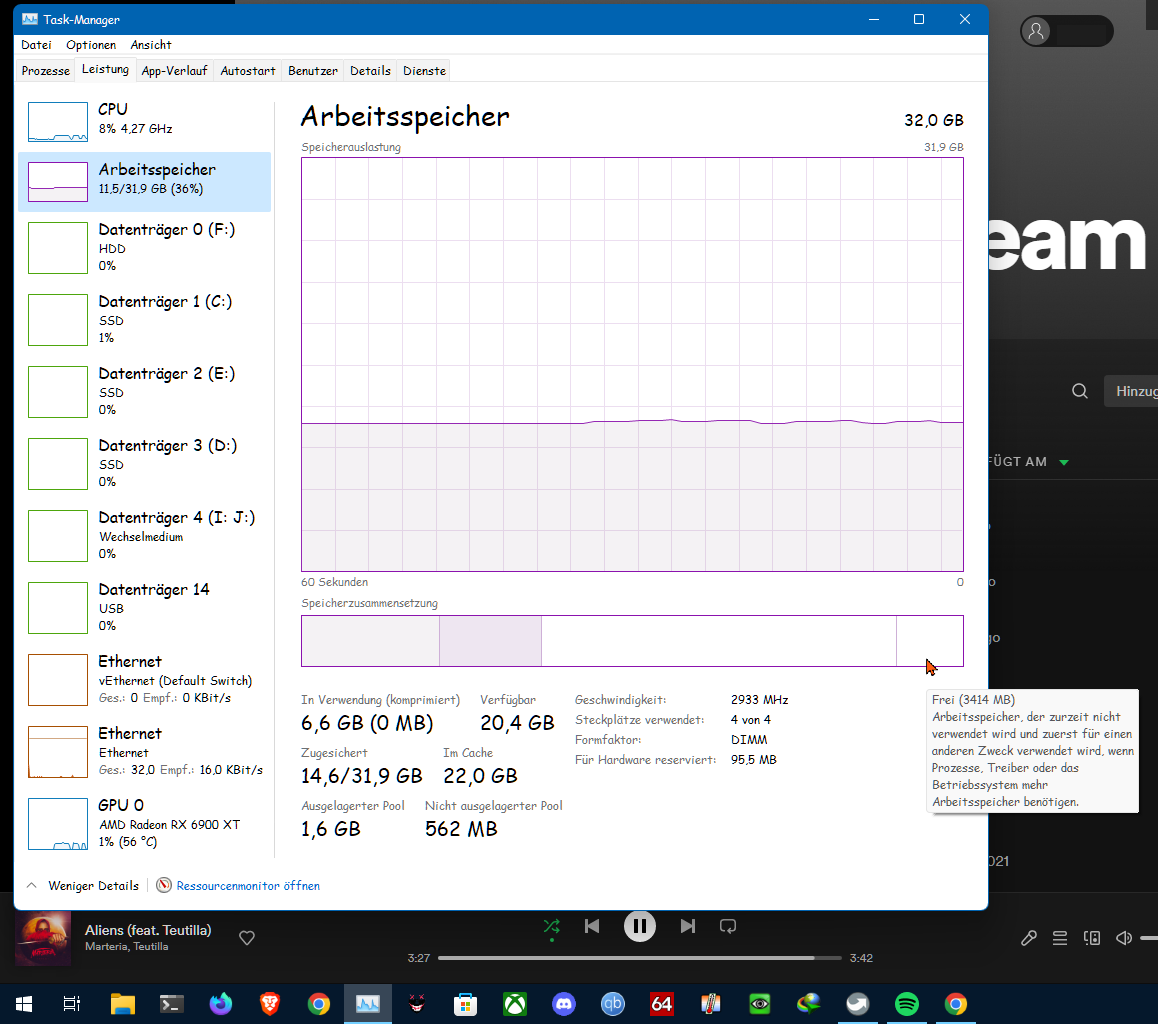Viewport: 1158px width, 1024px height.
Task: Open File Explorer from the taskbar
Action: 123,1004
